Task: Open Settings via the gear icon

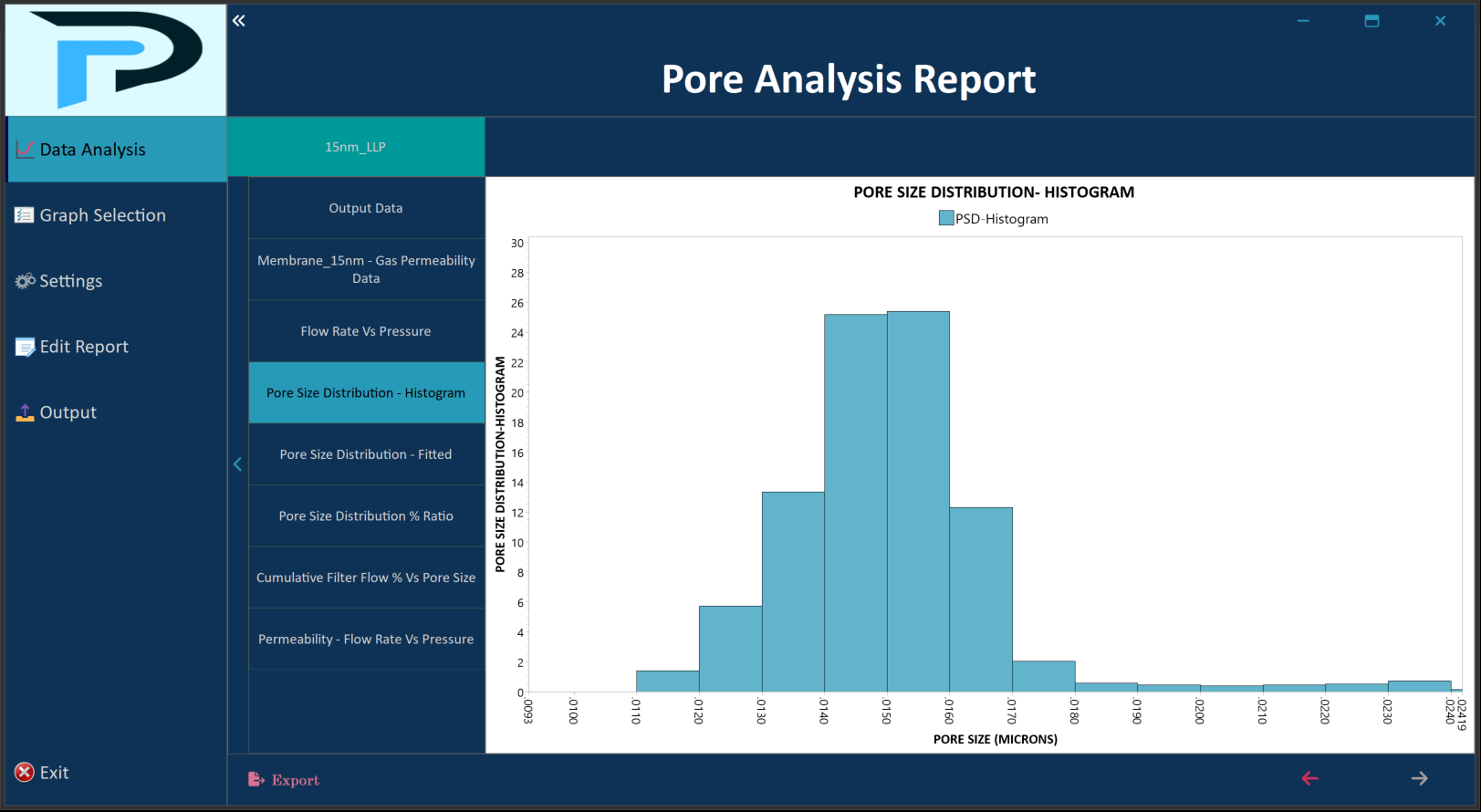Action: coord(25,281)
